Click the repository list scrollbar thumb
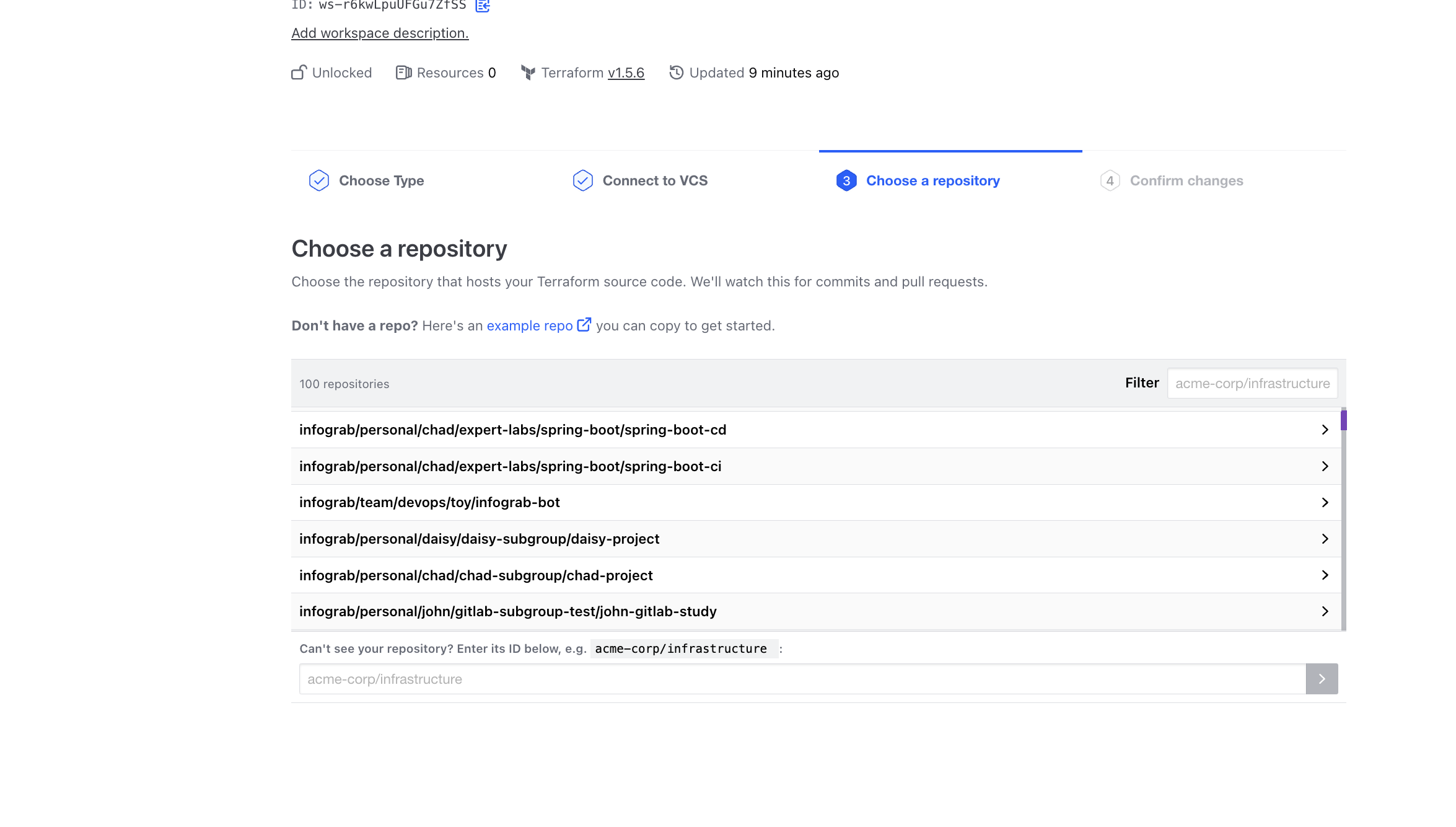1456x827 pixels. tap(1343, 420)
